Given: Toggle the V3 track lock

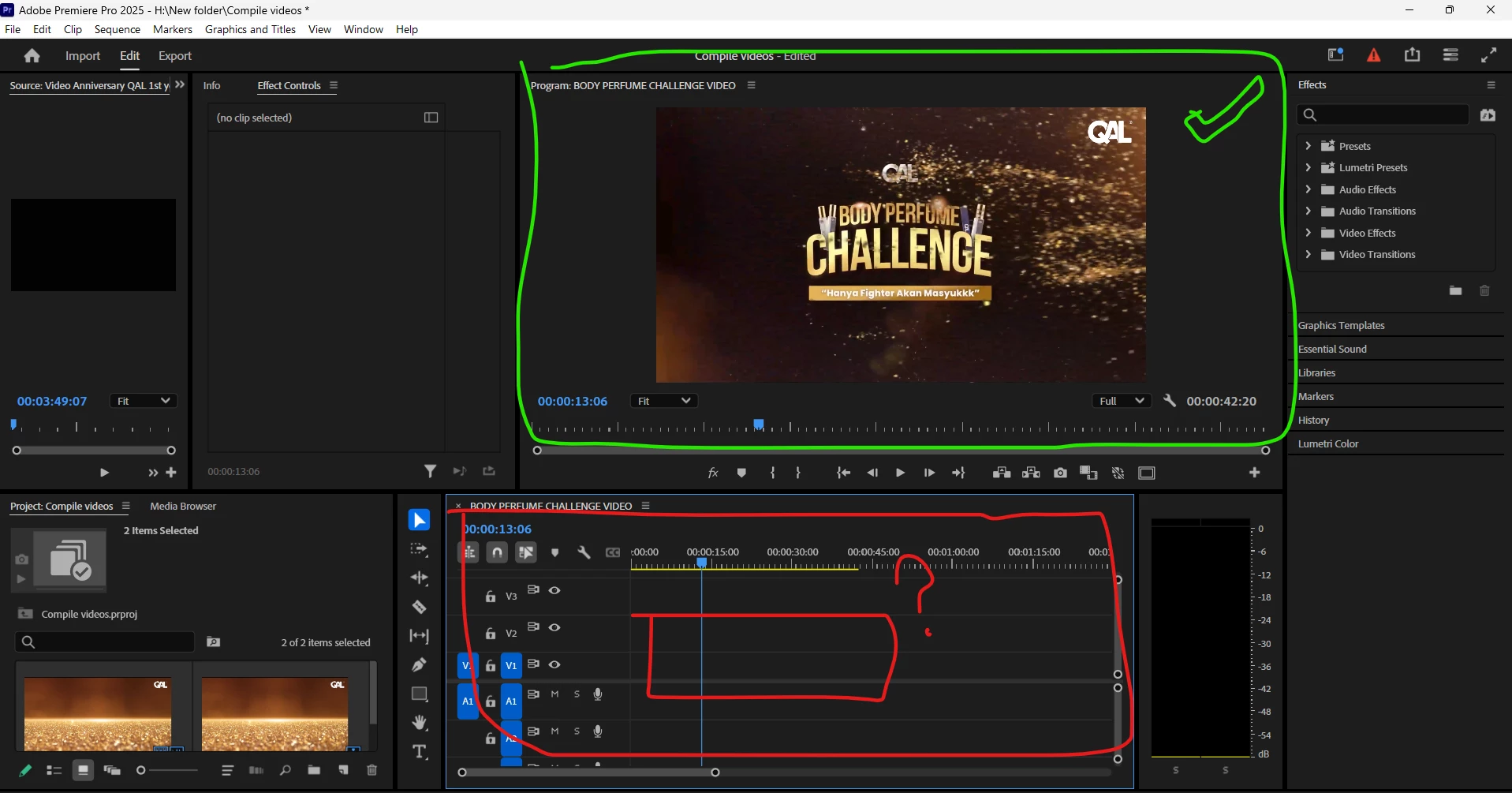Looking at the screenshot, I should coord(490,597).
